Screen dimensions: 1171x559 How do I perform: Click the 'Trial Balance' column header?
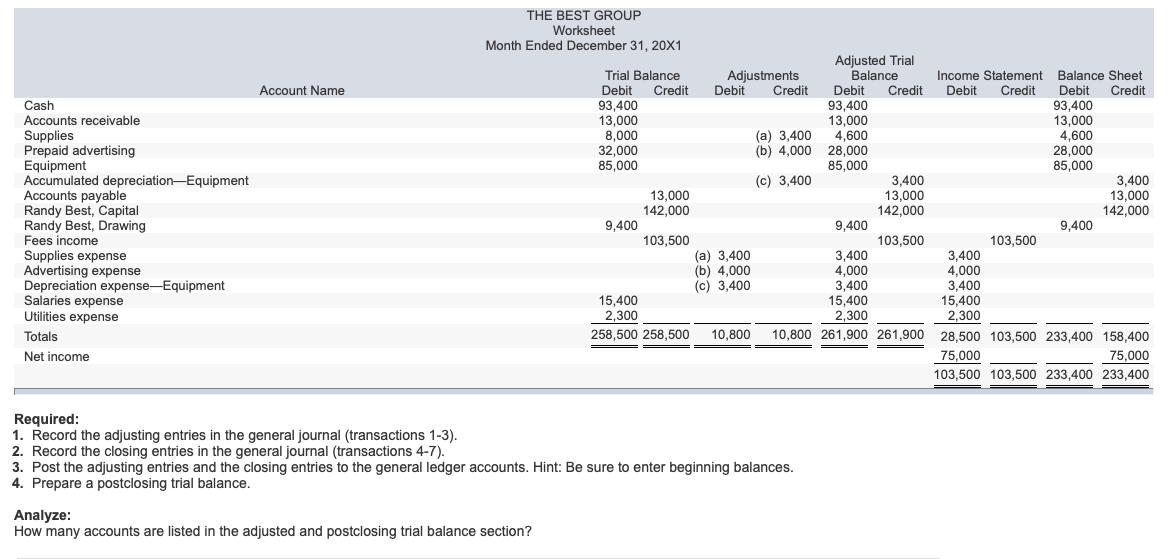pos(642,75)
